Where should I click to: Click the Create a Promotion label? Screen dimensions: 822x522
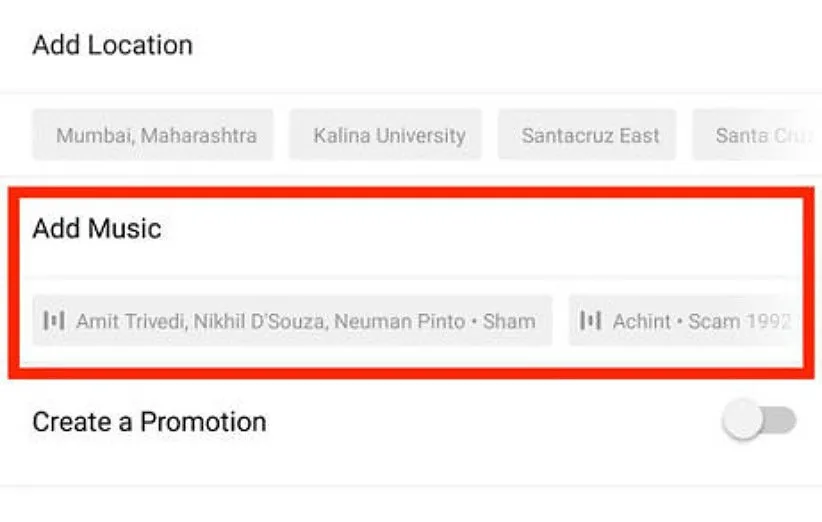pyautogui.click(x=149, y=422)
